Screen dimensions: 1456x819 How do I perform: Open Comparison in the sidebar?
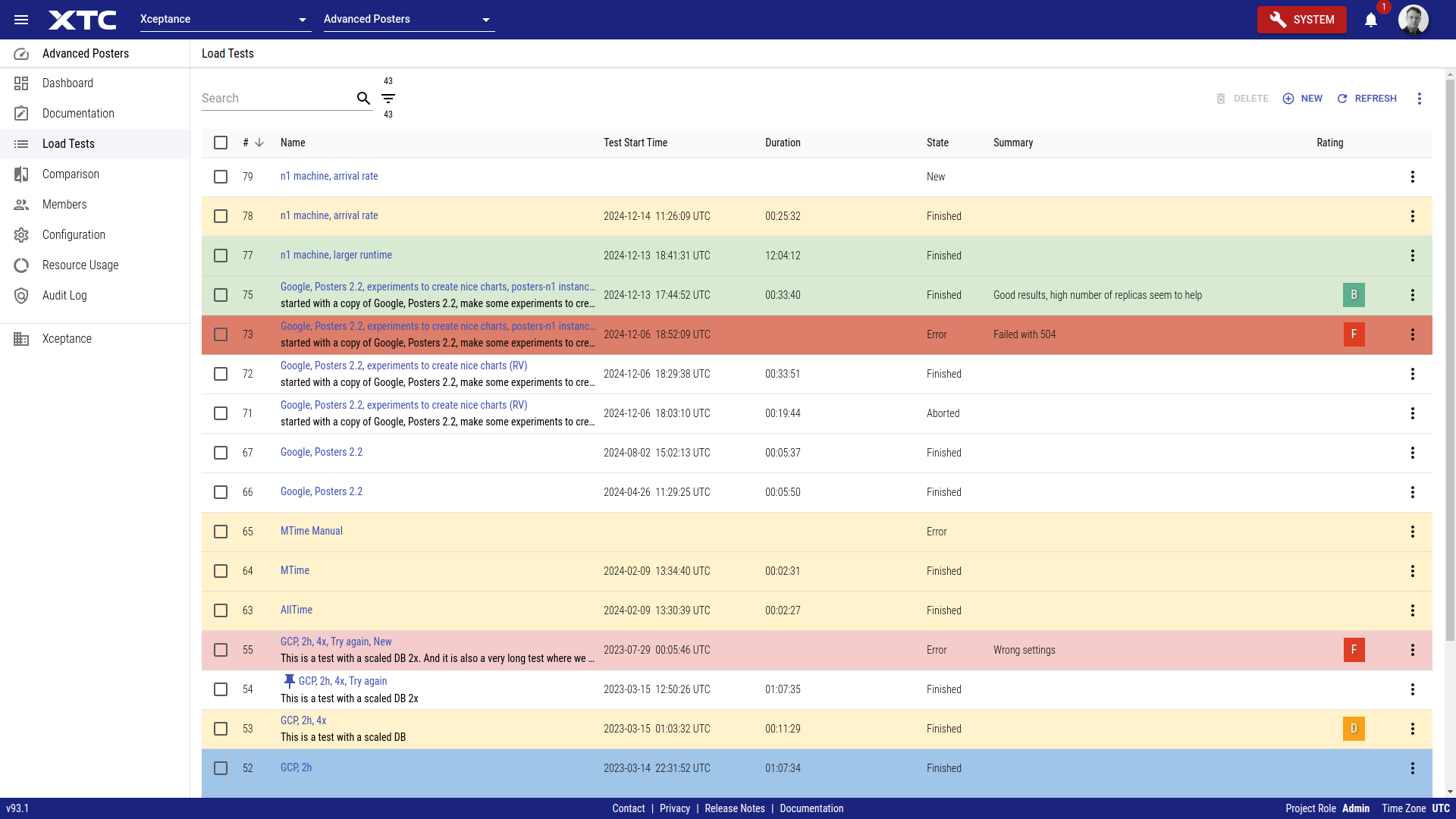71,174
